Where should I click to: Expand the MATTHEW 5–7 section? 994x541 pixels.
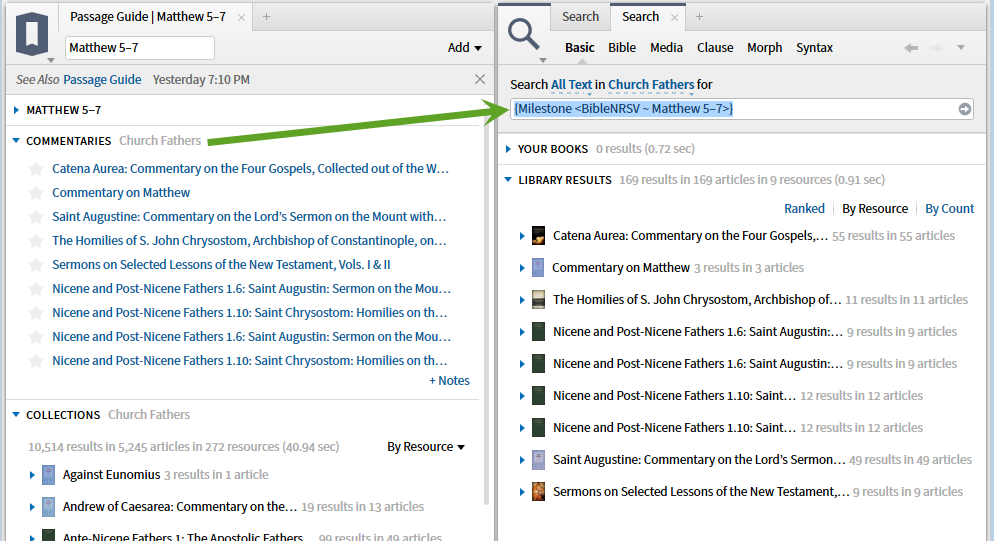16,110
